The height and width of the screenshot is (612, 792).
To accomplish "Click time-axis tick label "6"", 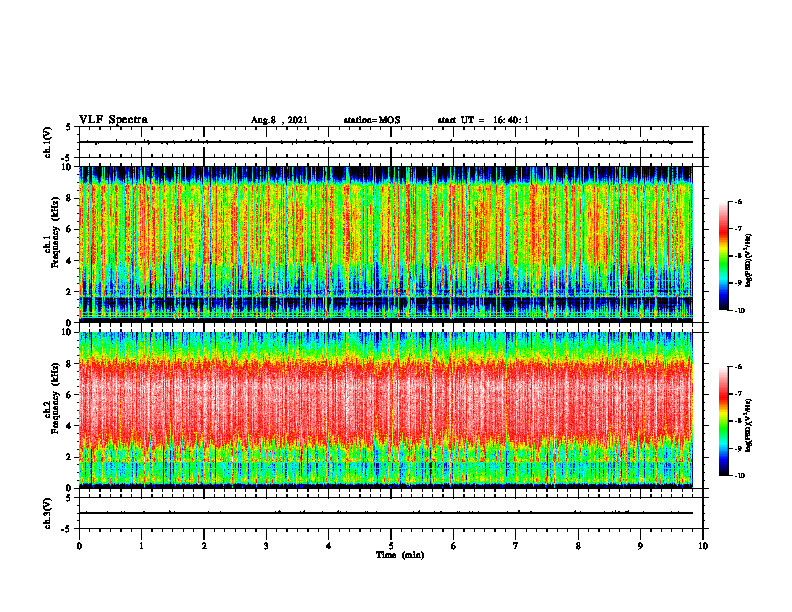I will click(x=453, y=546).
